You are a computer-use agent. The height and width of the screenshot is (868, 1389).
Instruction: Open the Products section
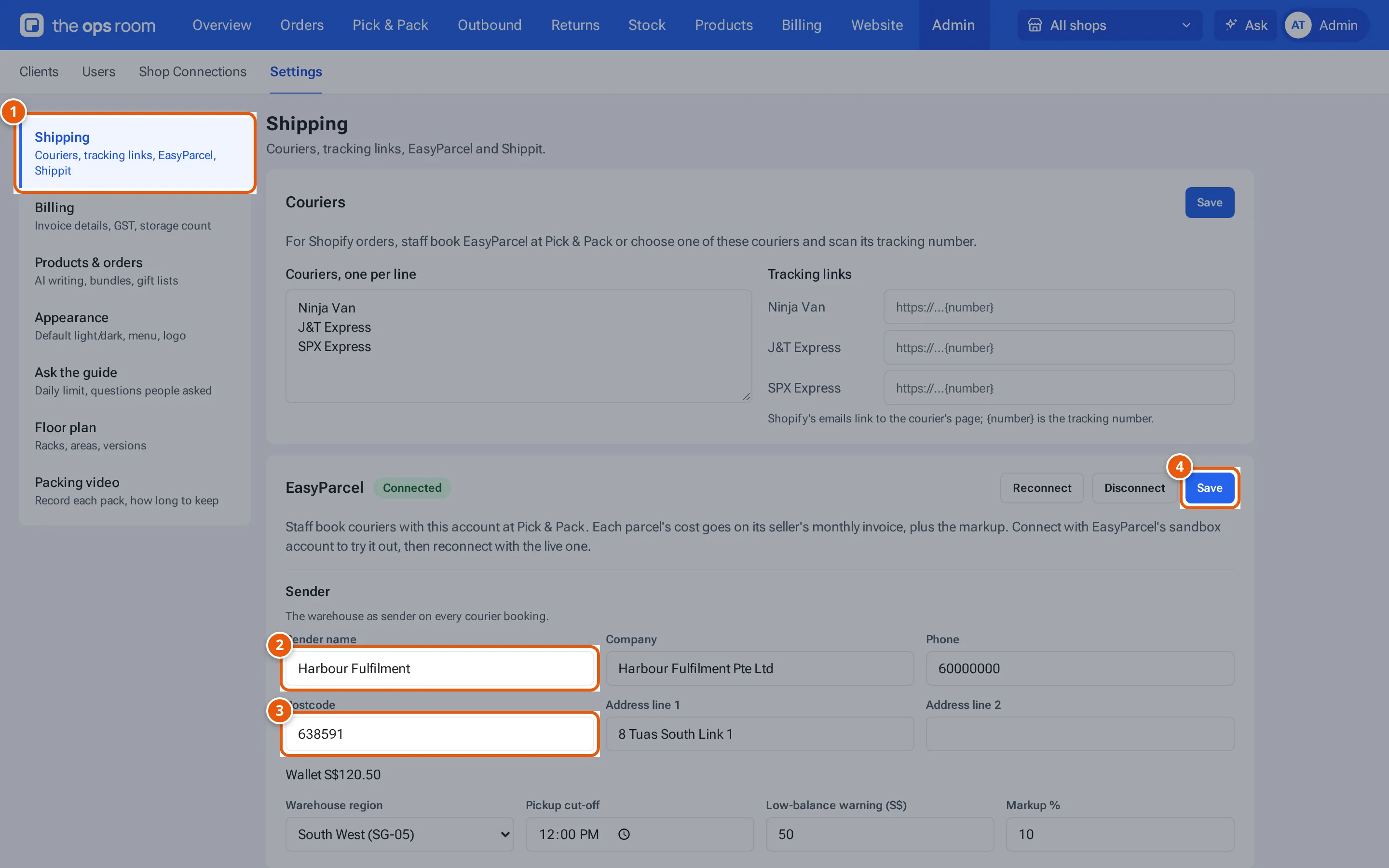[724, 25]
